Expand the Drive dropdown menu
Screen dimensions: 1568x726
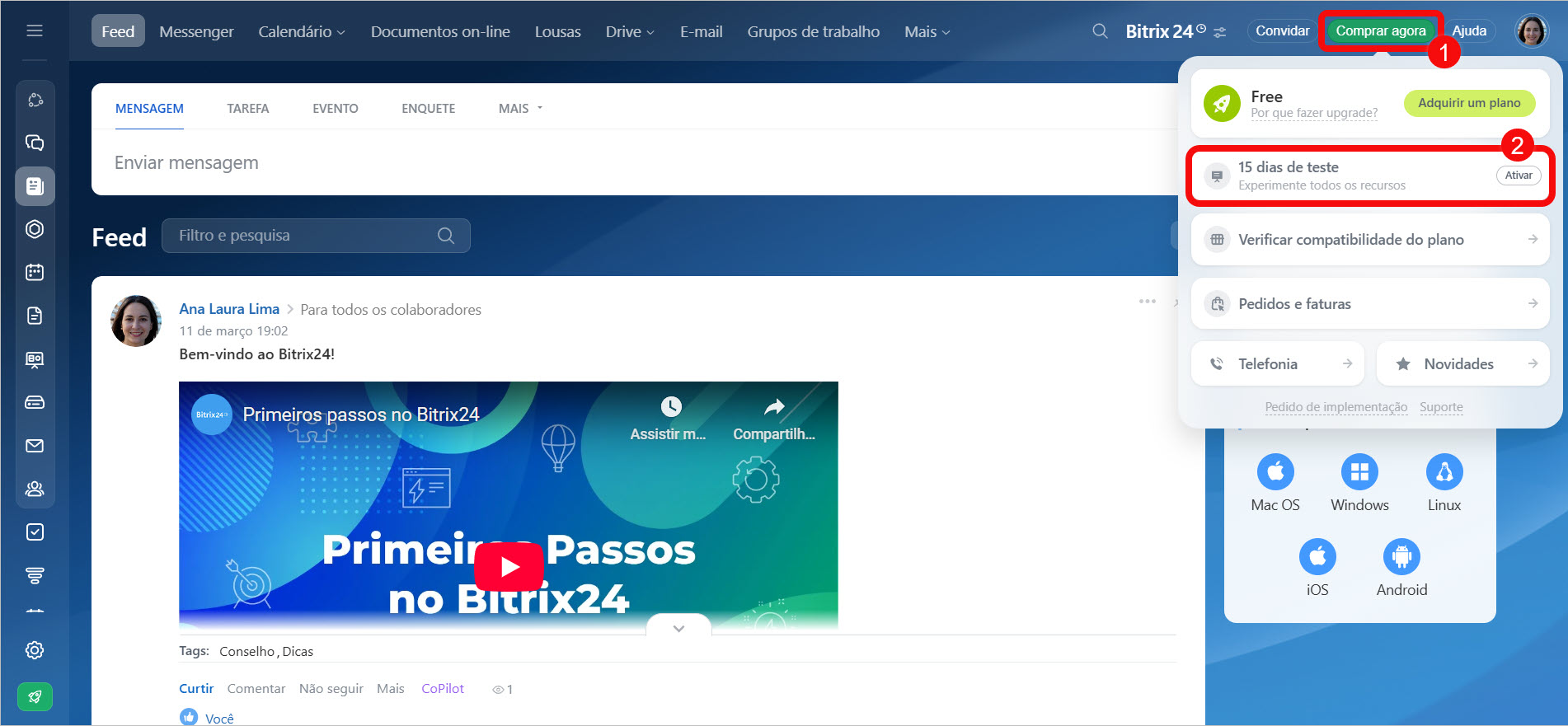pyautogui.click(x=630, y=31)
